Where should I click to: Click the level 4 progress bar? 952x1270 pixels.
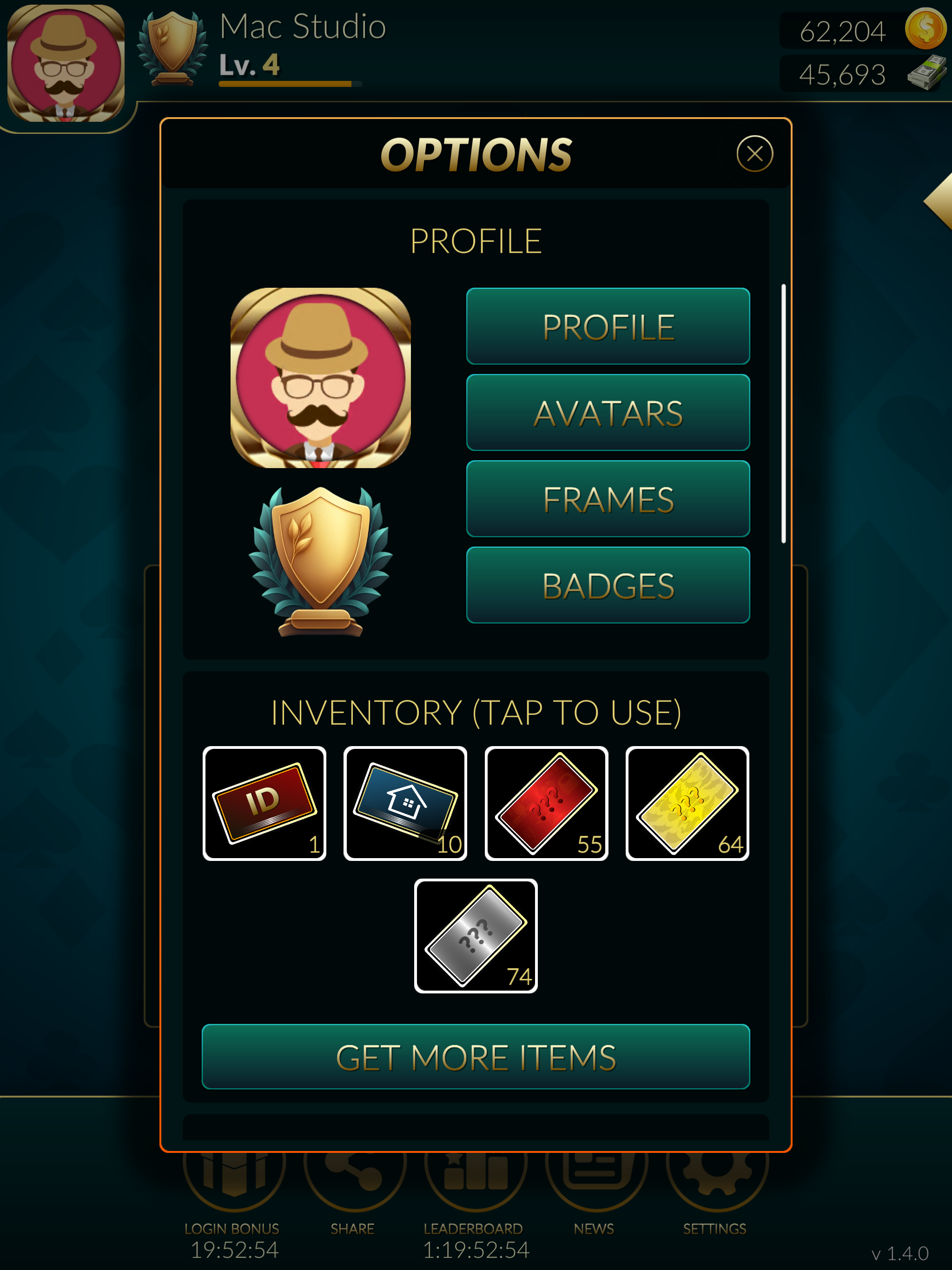(x=290, y=84)
